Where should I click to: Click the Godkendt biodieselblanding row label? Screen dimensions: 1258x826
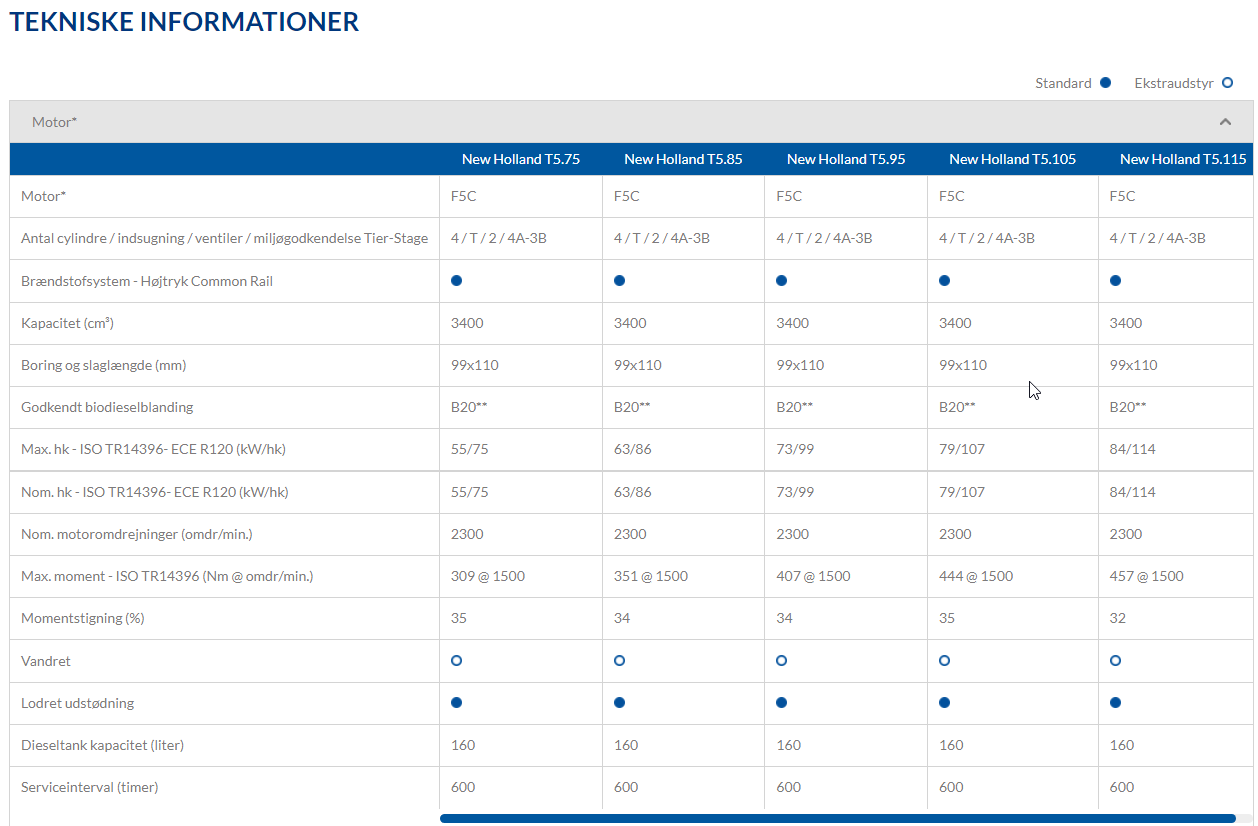107,407
